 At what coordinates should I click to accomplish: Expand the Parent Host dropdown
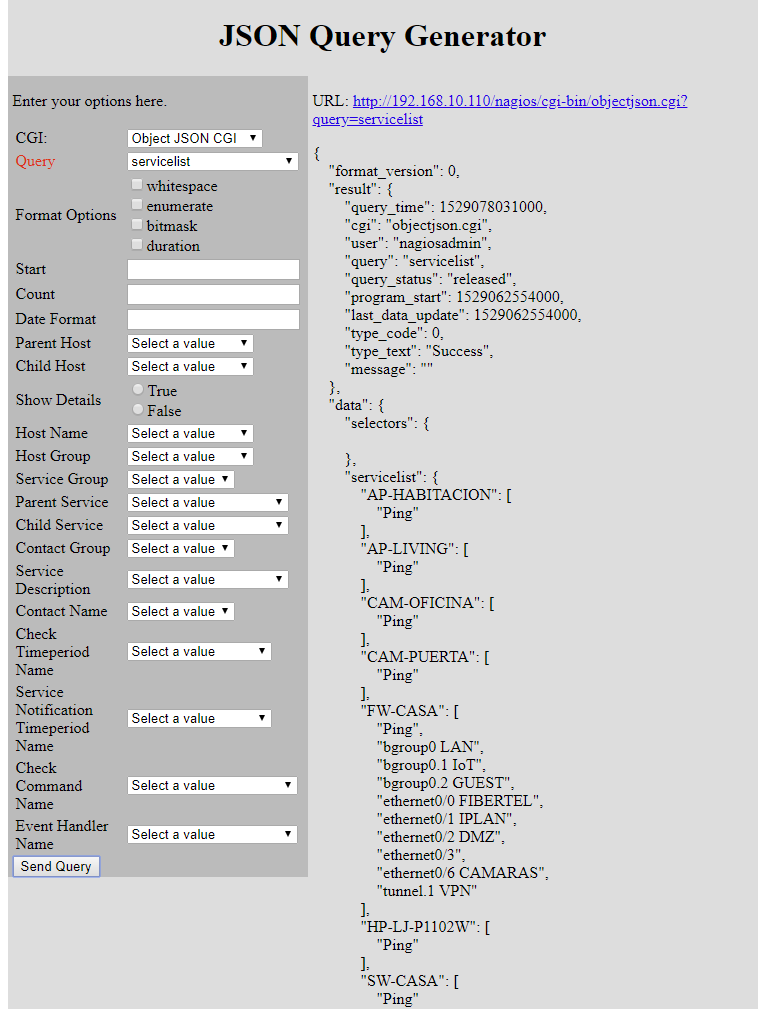click(190, 344)
